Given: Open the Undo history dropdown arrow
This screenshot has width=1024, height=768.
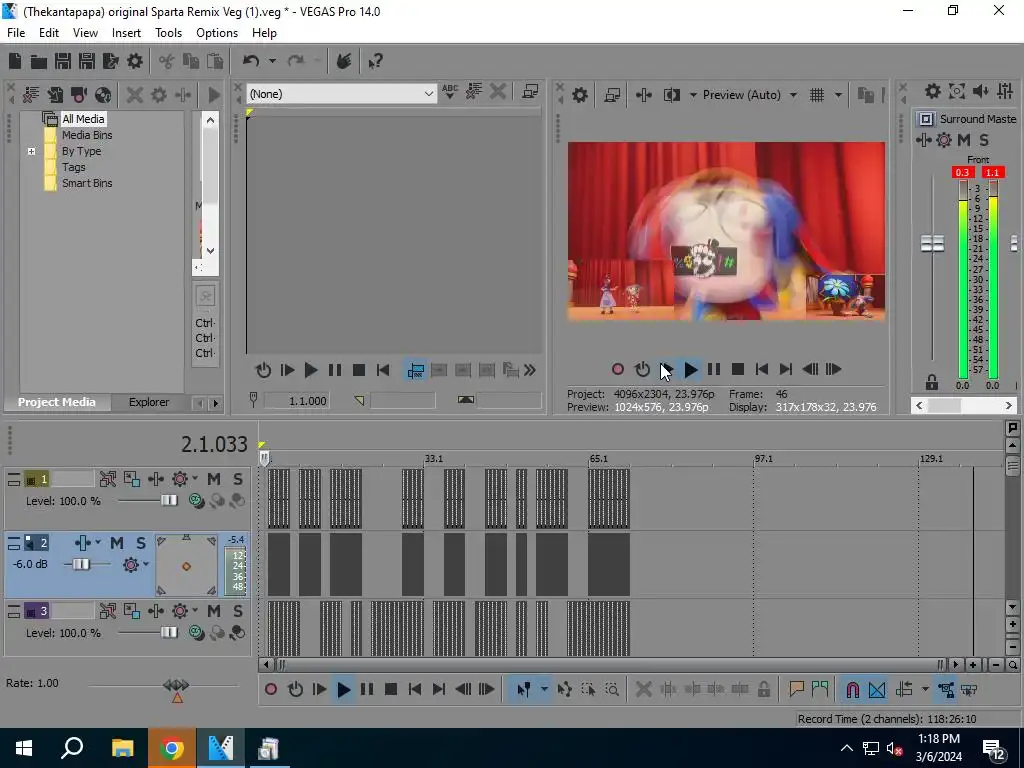Looking at the screenshot, I should pyautogui.click(x=272, y=61).
